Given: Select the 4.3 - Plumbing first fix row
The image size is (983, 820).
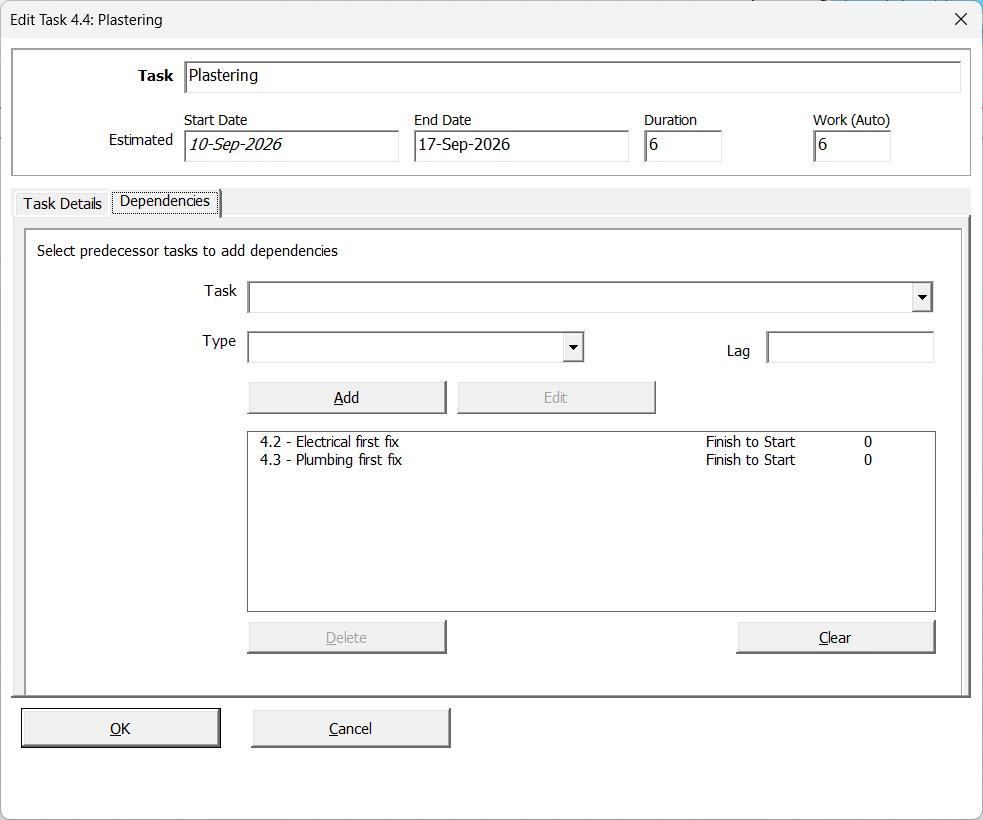Looking at the screenshot, I should pyautogui.click(x=591, y=460).
